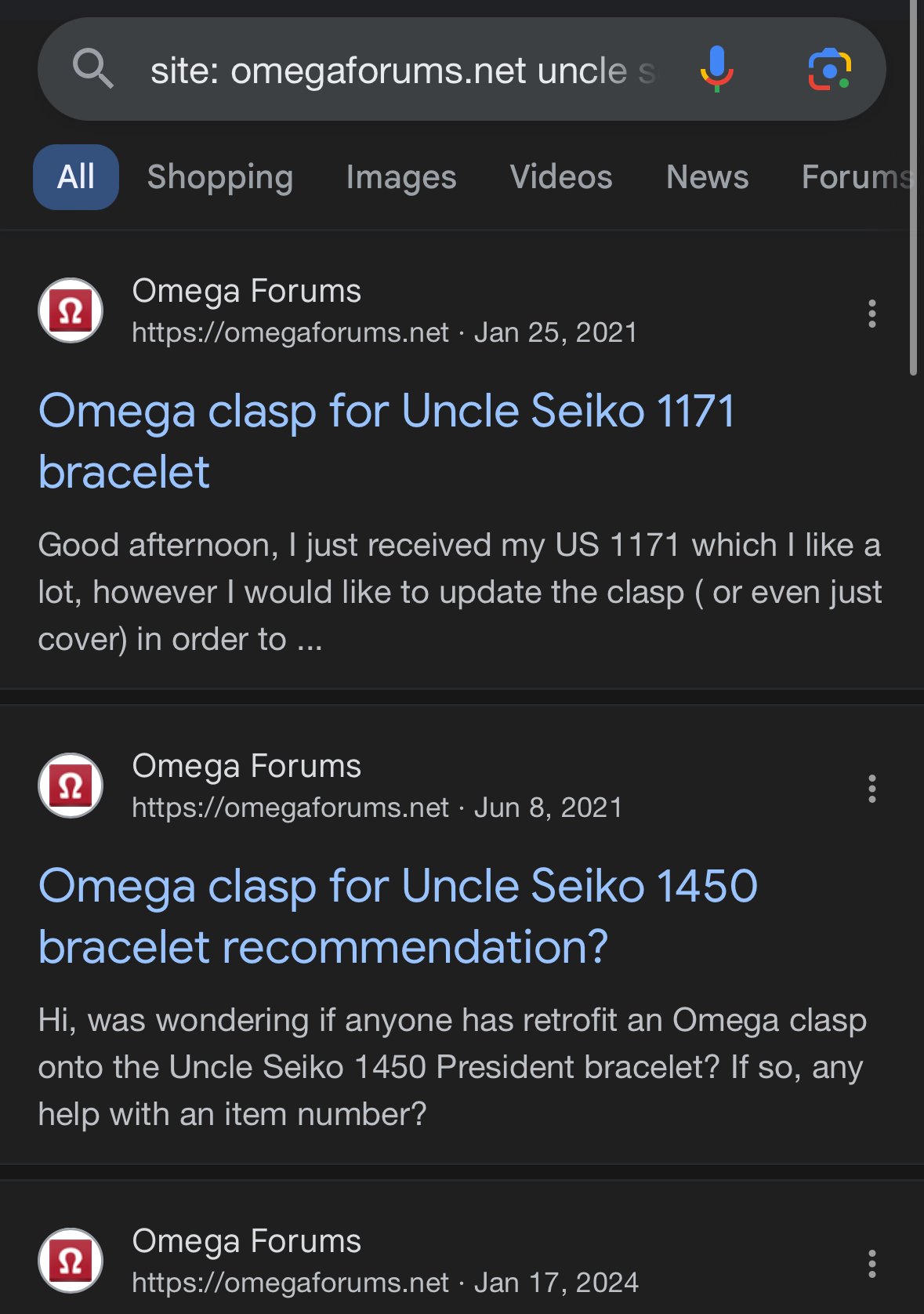Tap omegaforums.net URL of Jan 17, 2024 result

click(x=290, y=1283)
